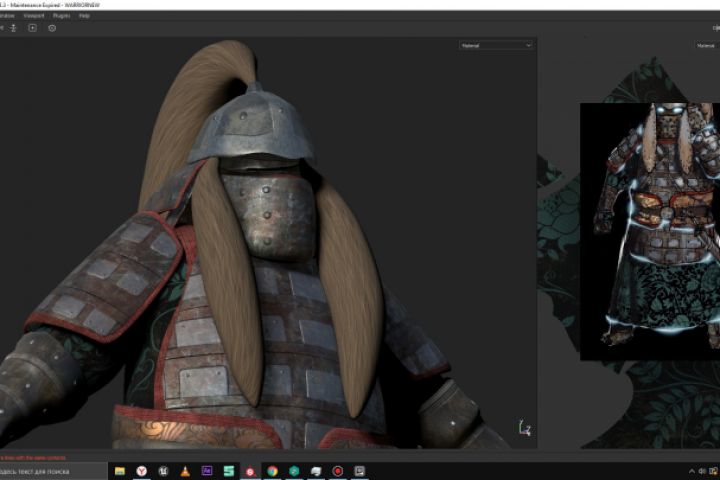Screen dimensions: 720x480
Task: Open Yandex Browser from the taskbar
Action: [x=142, y=470]
